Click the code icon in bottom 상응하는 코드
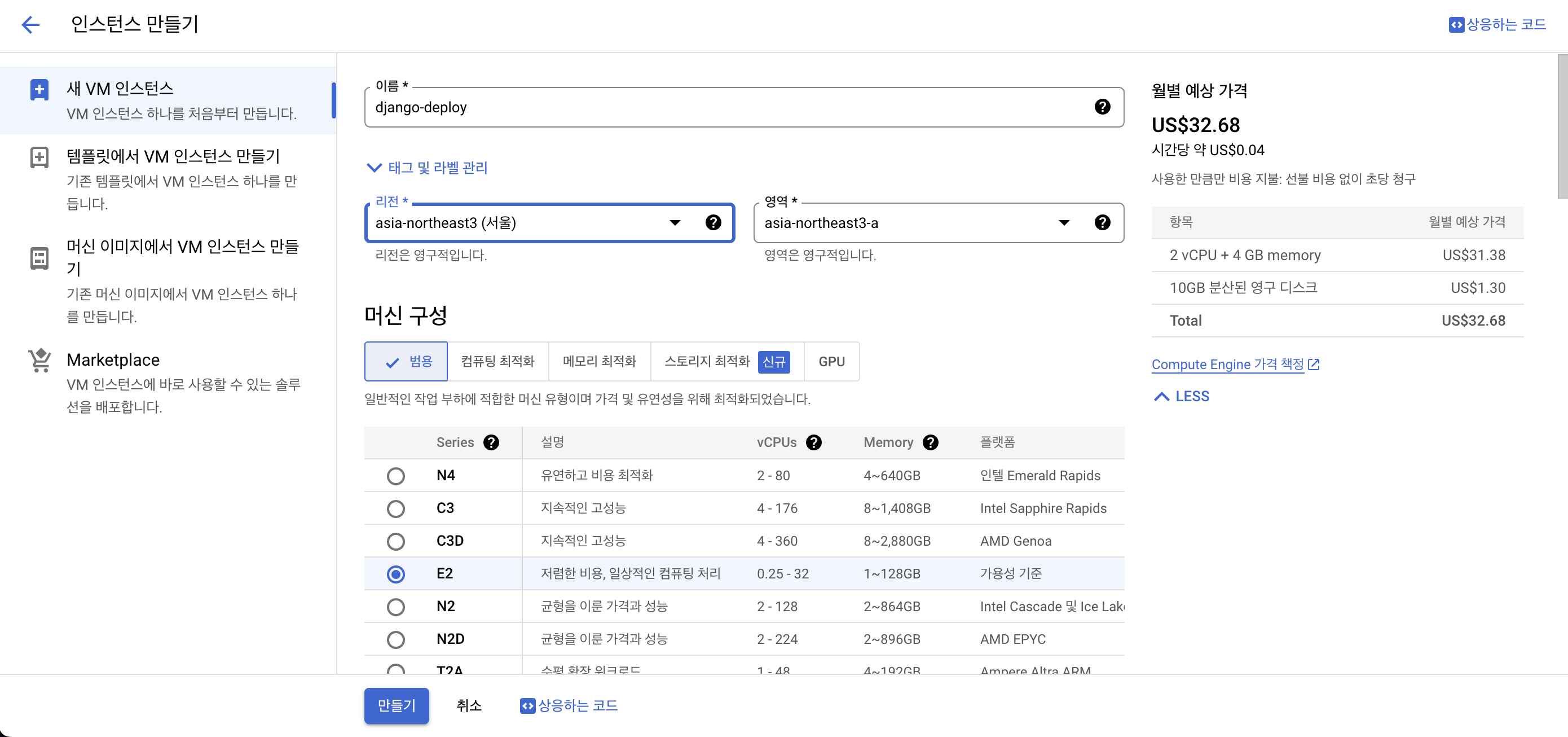 tap(527, 705)
